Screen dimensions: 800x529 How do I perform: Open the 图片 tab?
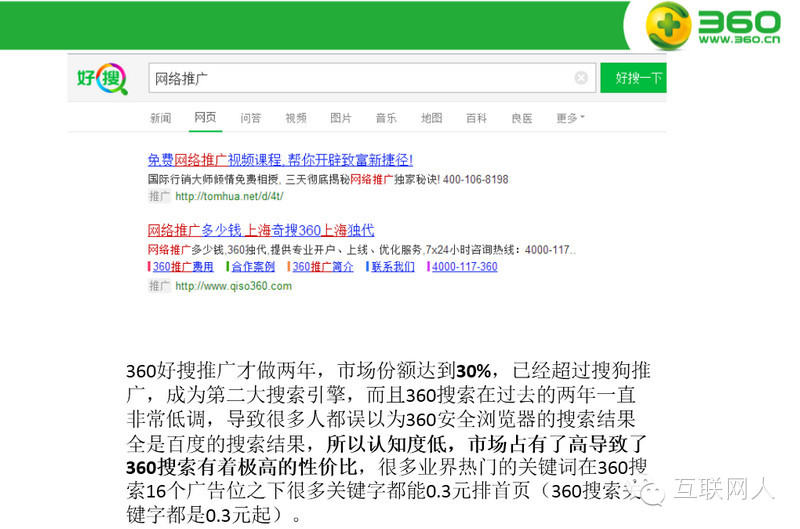pos(341,118)
